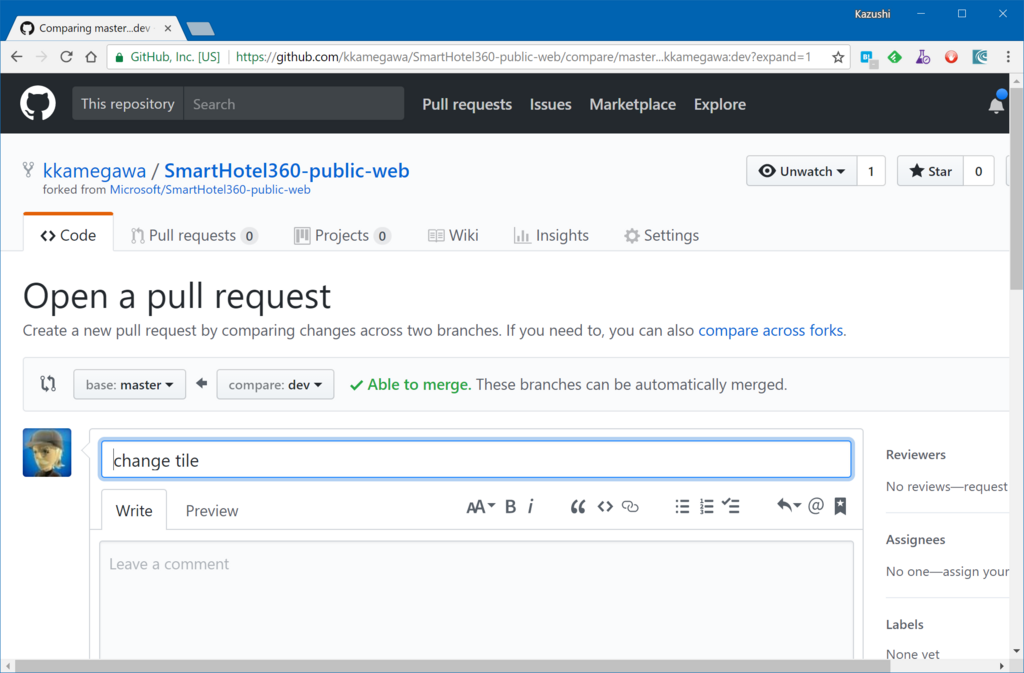Switch to the Write tab
The height and width of the screenshot is (673, 1024).
click(x=134, y=510)
